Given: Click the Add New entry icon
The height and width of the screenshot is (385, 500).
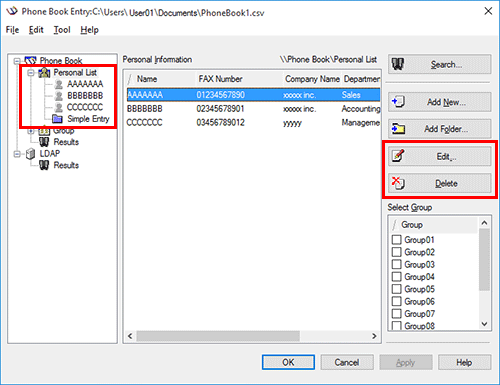Looking at the screenshot, I should (x=398, y=102).
